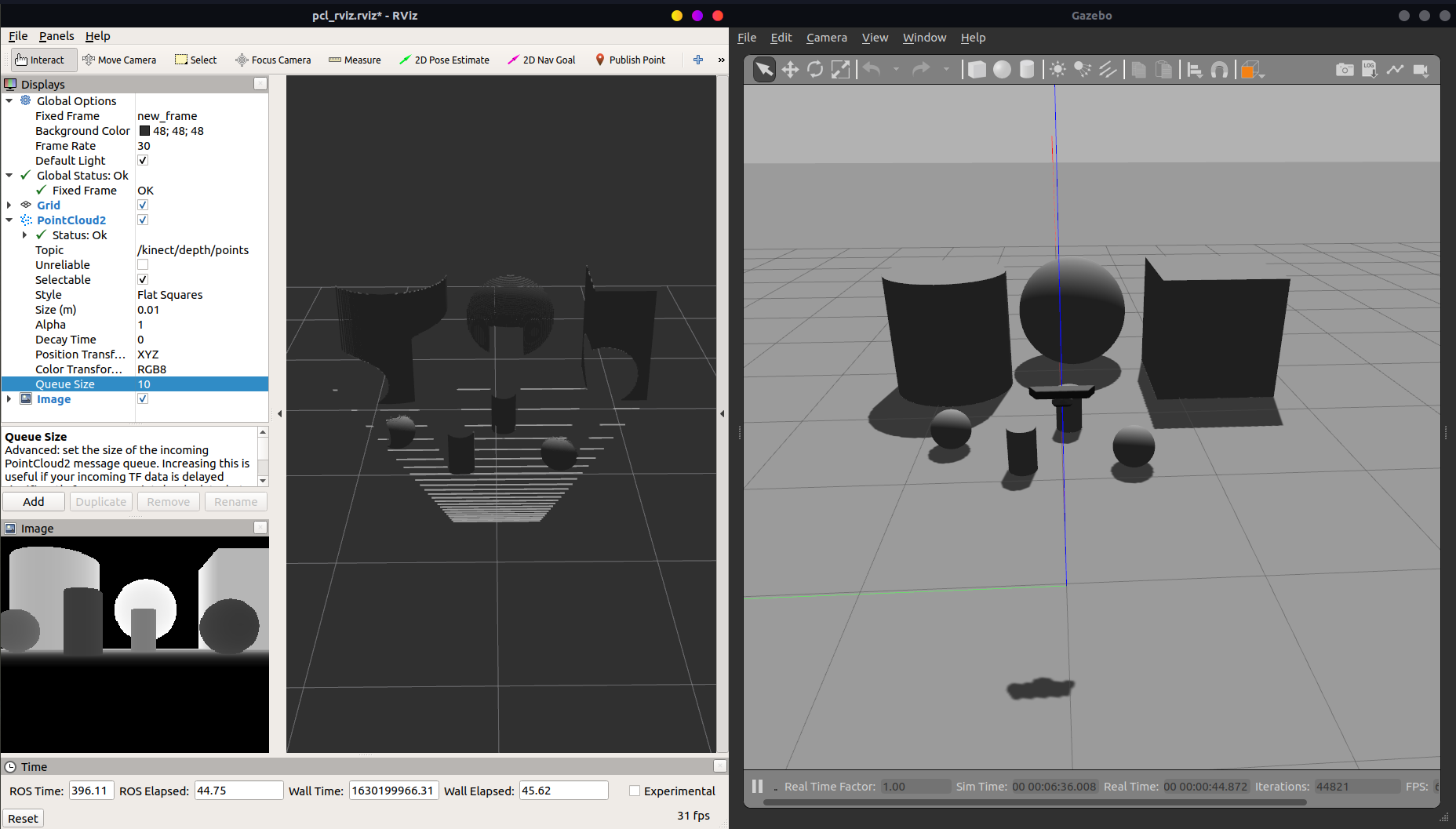Viewport: 1456px width, 829px height.
Task: Choose the Publish Point tool
Action: 630,60
